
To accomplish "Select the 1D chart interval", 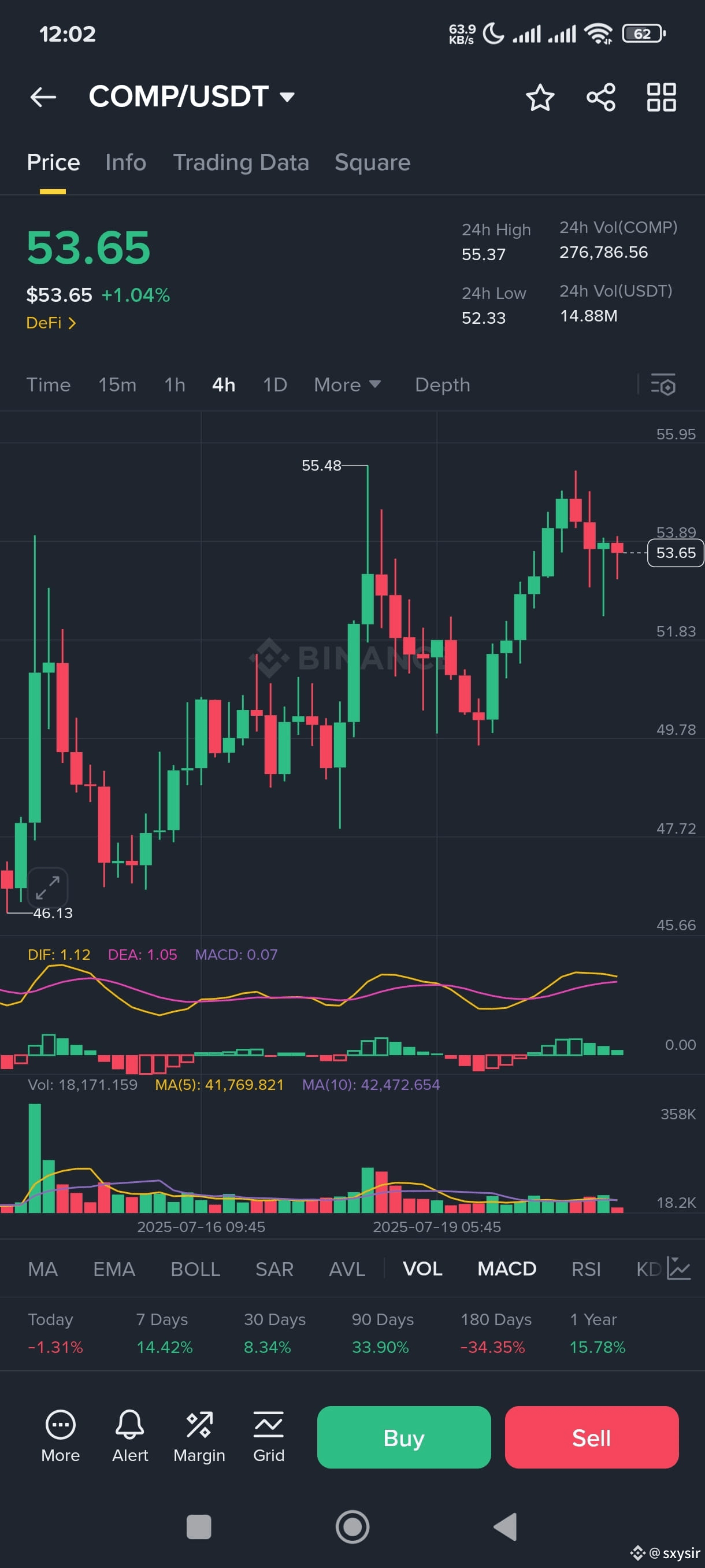I will (x=274, y=384).
